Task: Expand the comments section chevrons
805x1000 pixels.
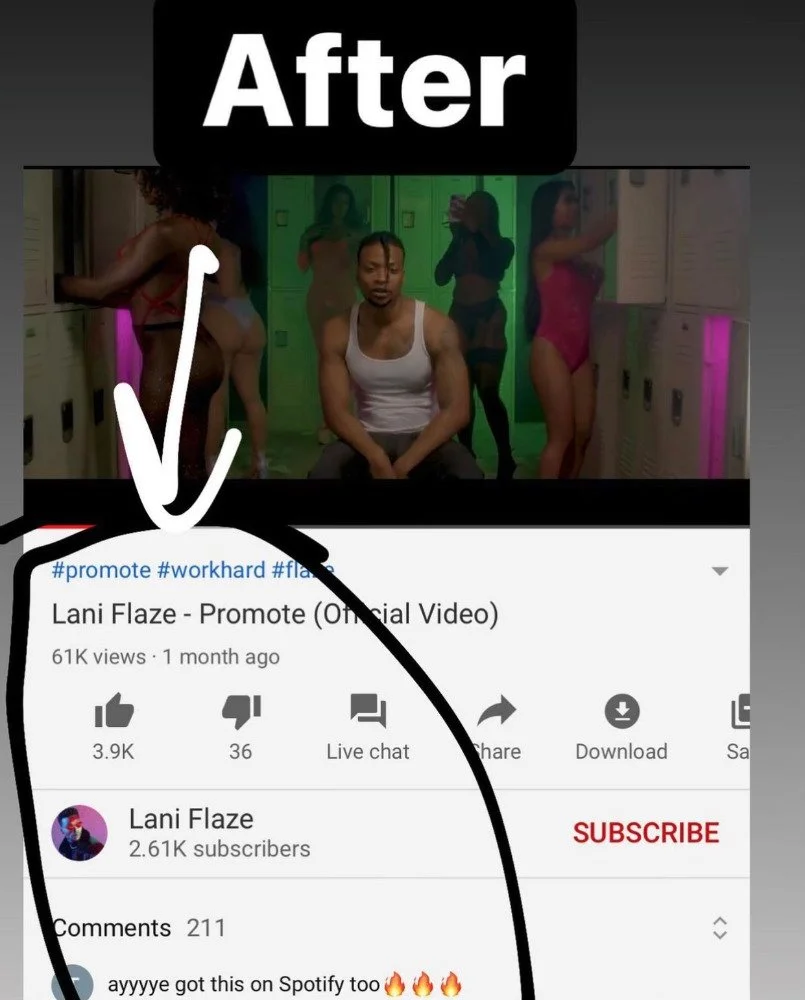Action: coord(720,928)
